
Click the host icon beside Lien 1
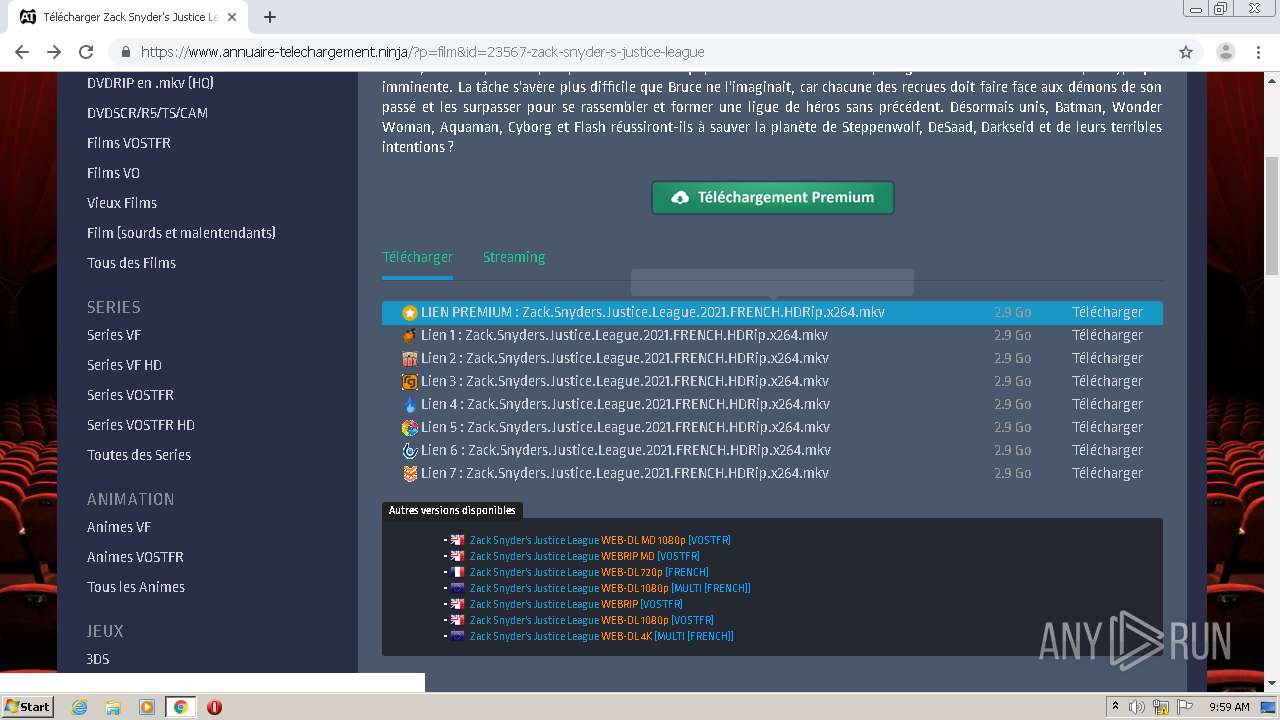pos(410,335)
